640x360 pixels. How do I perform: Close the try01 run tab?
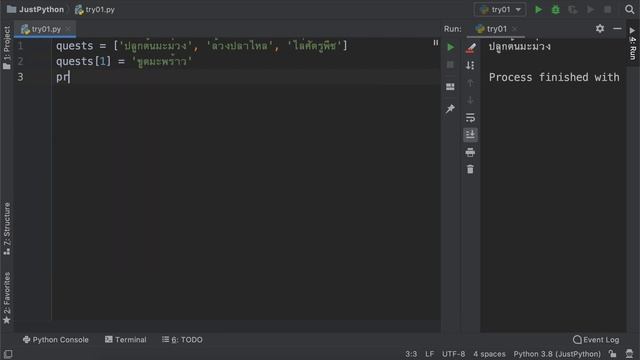click(x=515, y=29)
